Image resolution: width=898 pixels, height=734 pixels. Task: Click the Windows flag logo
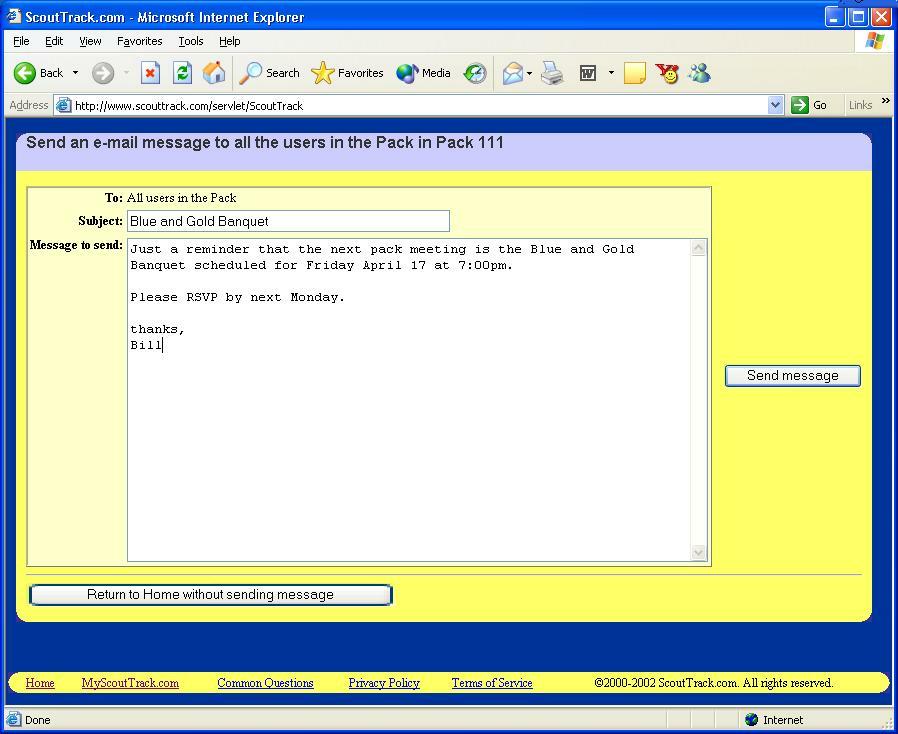(875, 41)
